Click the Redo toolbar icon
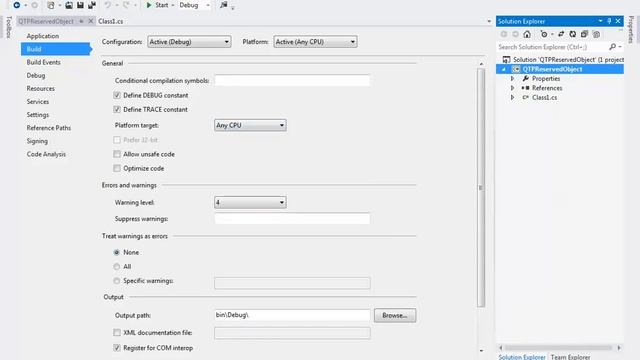This screenshot has width=640, height=360. [x=126, y=5]
